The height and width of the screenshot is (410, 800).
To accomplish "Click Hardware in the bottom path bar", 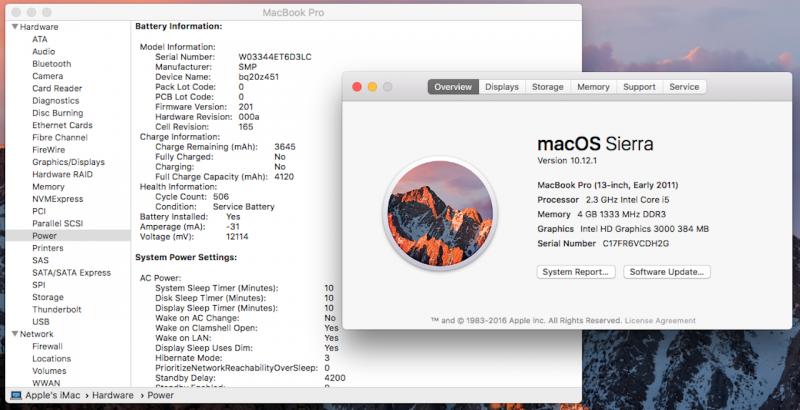I will click(113, 395).
